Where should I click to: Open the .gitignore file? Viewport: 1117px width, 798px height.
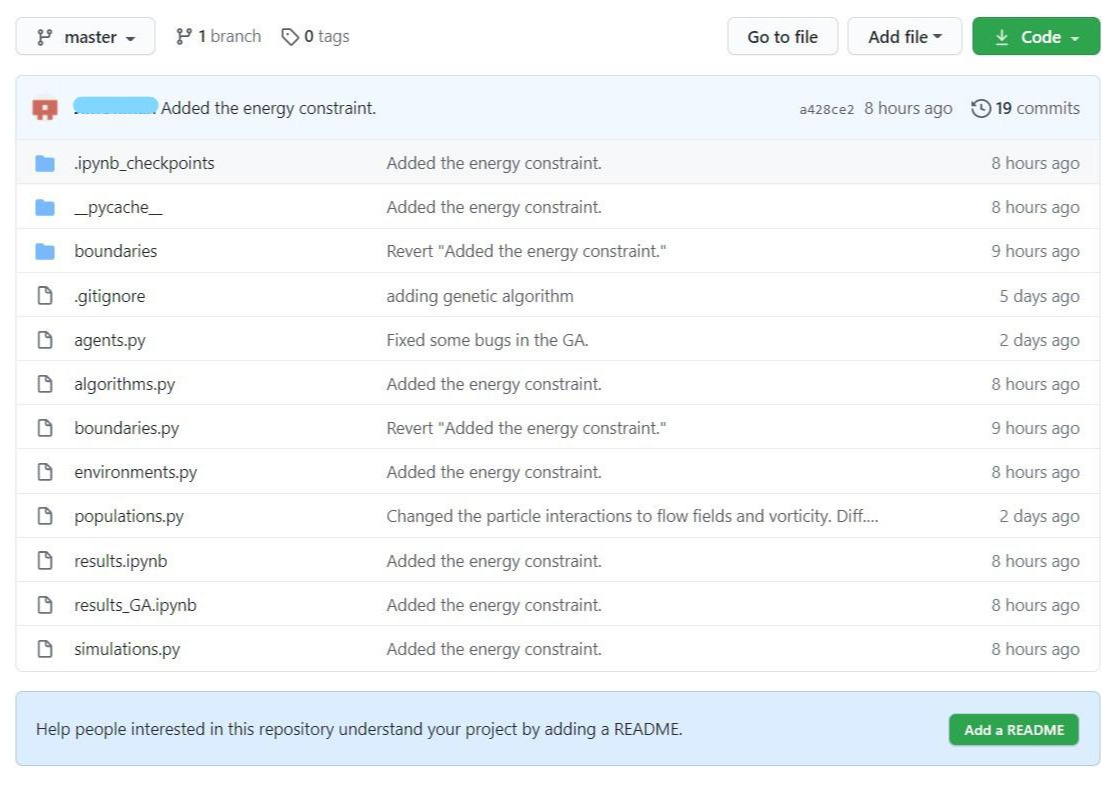(110, 296)
